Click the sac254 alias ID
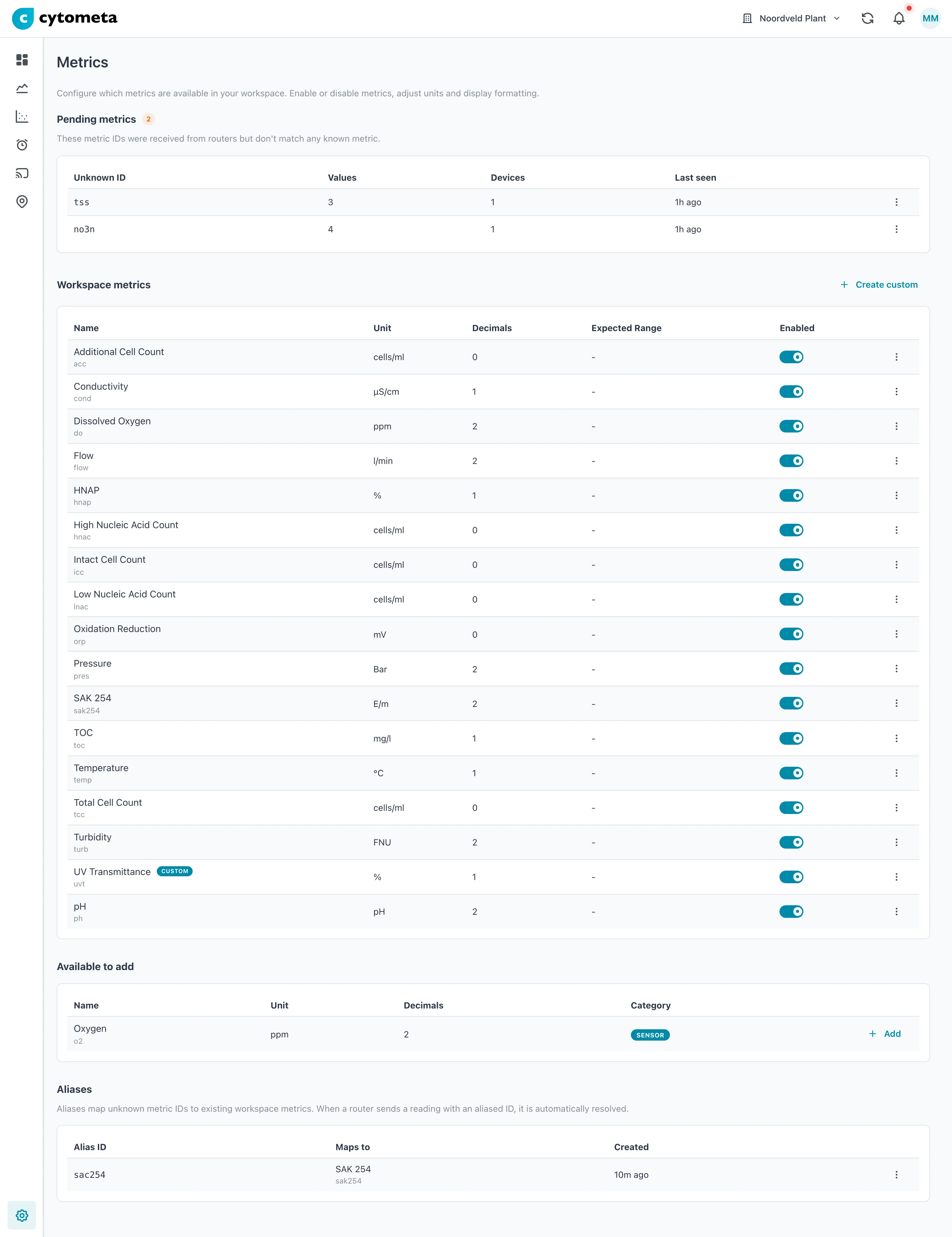 pyautogui.click(x=89, y=1175)
